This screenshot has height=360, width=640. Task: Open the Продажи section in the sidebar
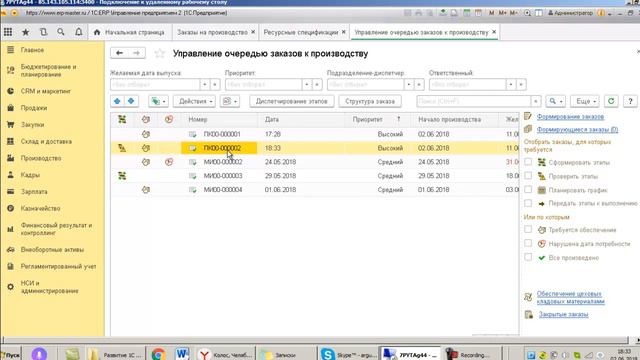click(34, 108)
